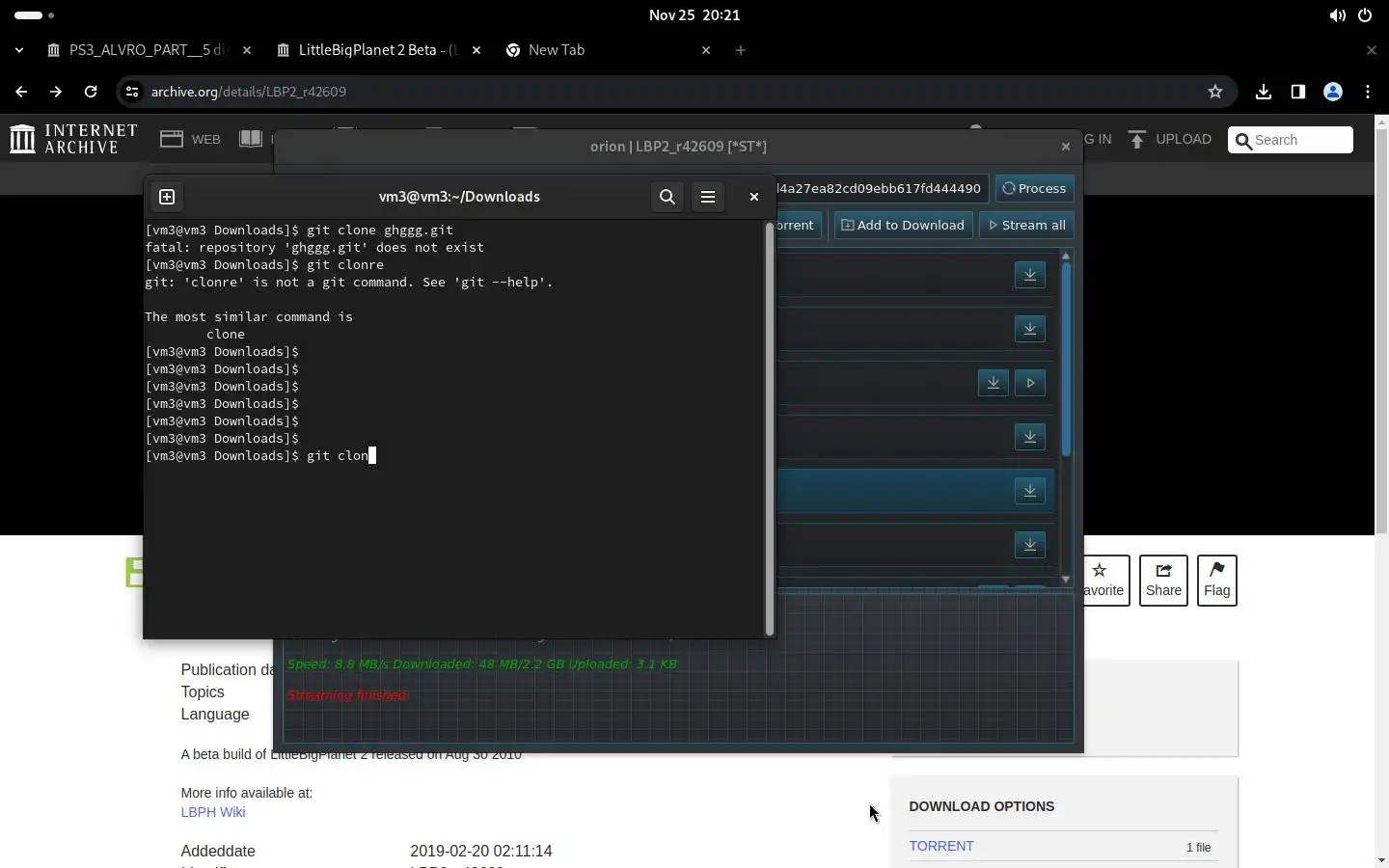This screenshot has height=868, width=1389.
Task: Click Add to Download in orion
Action: tap(904, 225)
